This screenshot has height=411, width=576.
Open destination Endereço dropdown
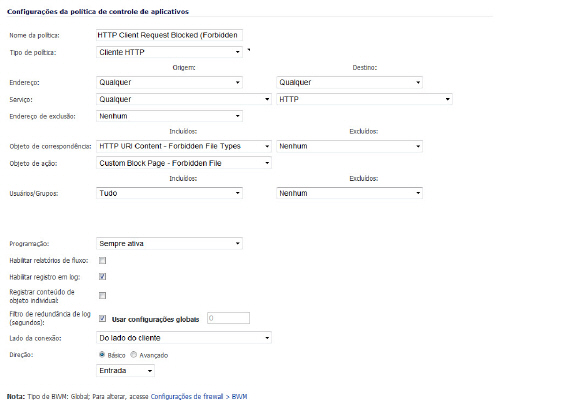[x=349, y=82]
